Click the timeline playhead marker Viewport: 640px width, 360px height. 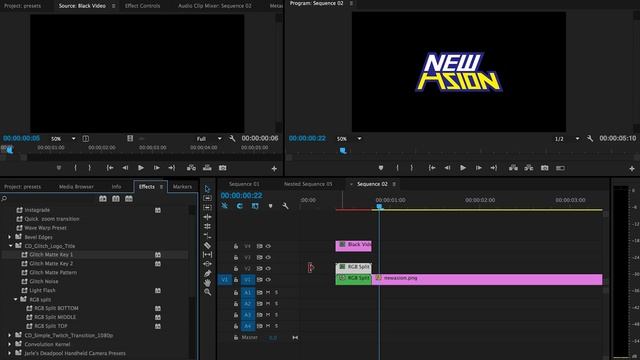[379, 207]
